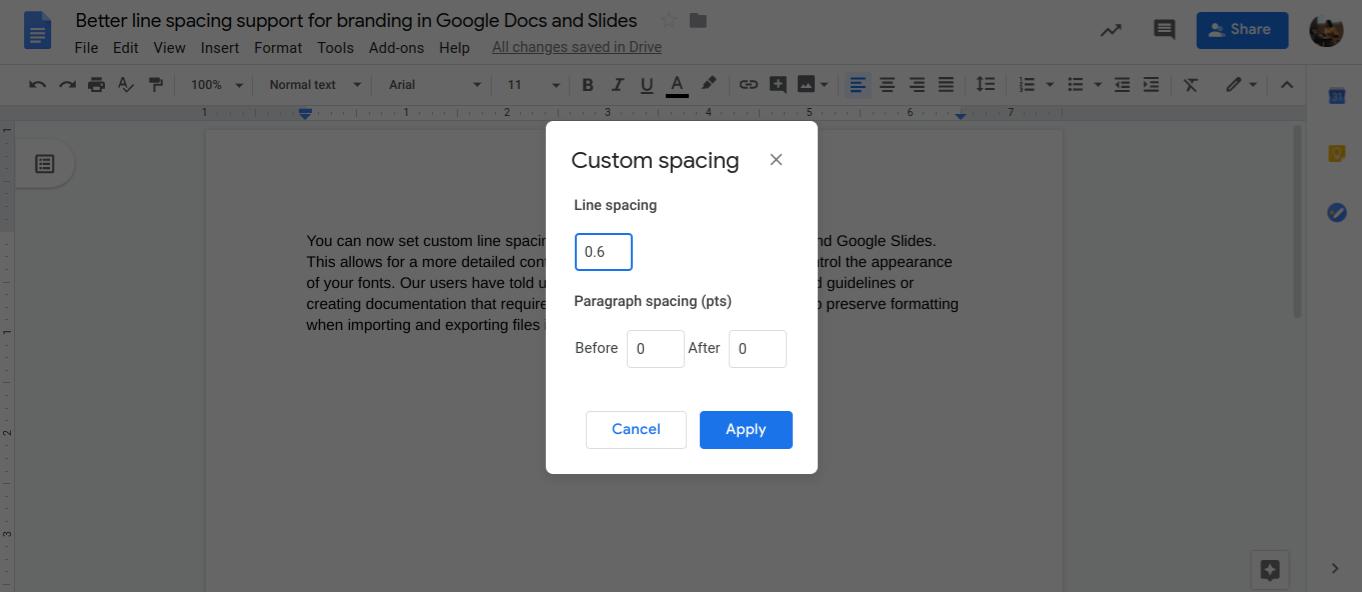The image size is (1362, 592).
Task: Expand bulleted list options arrow
Action: tap(1098, 85)
